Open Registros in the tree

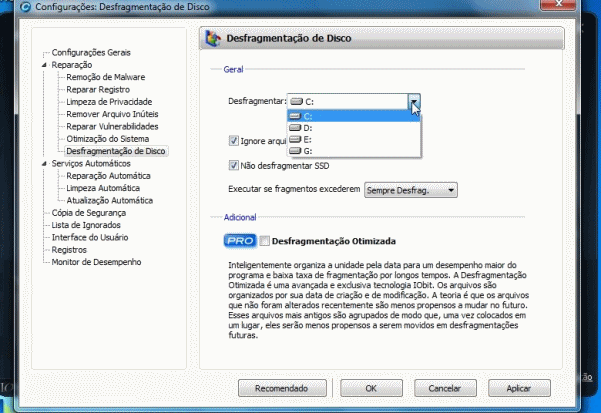tap(69, 249)
